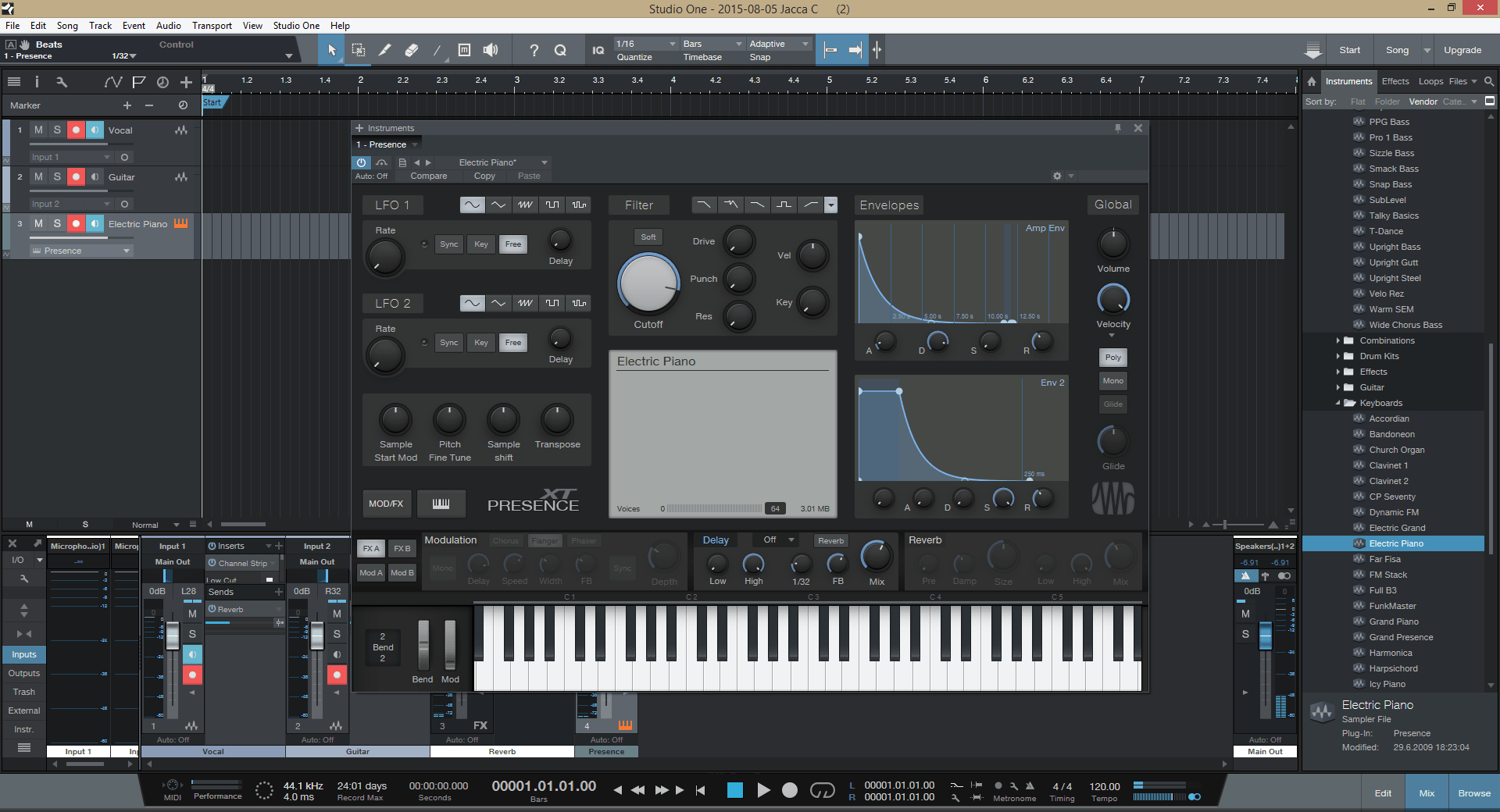Select the Eraser tool

pyautogui.click(x=411, y=49)
